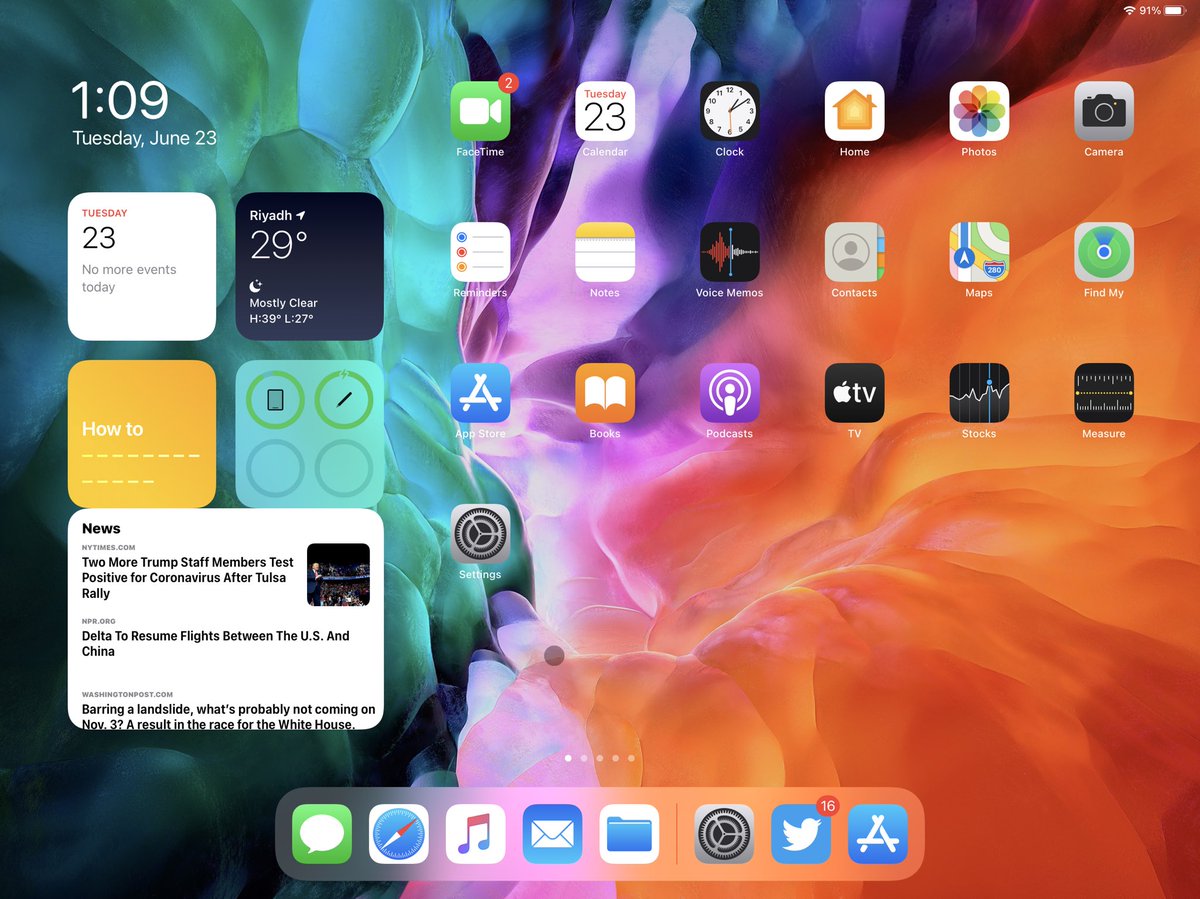Viewport: 1200px width, 899px height.
Task: Tap the nytimes.com source label
Action: [107, 547]
